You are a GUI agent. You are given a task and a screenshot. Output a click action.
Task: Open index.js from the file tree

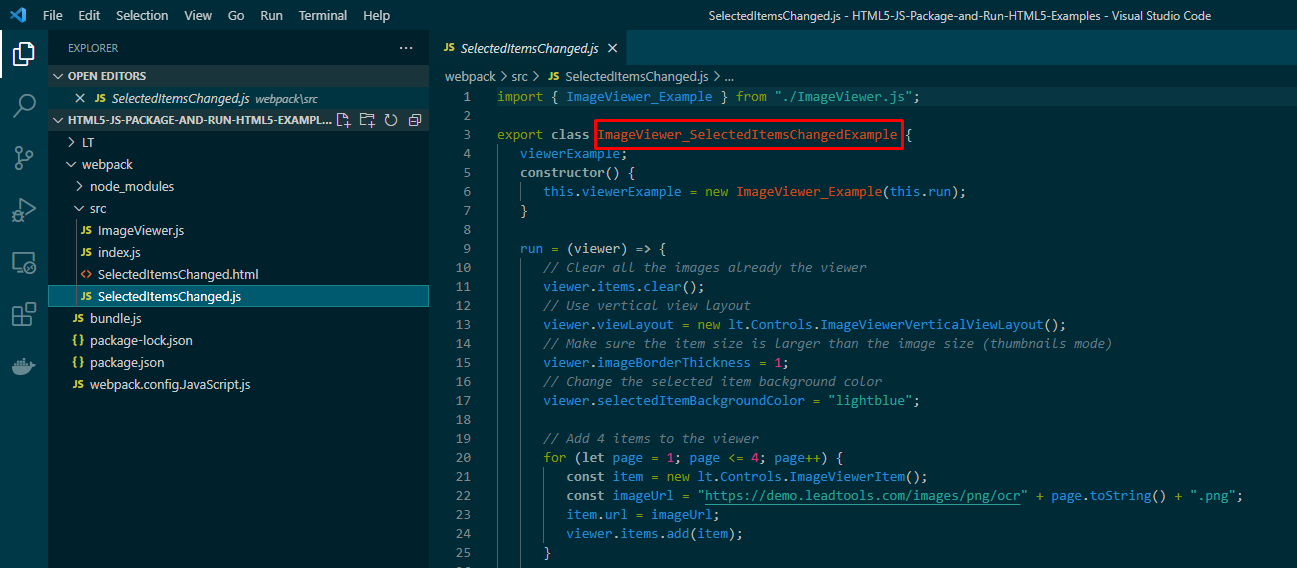(x=238, y=252)
